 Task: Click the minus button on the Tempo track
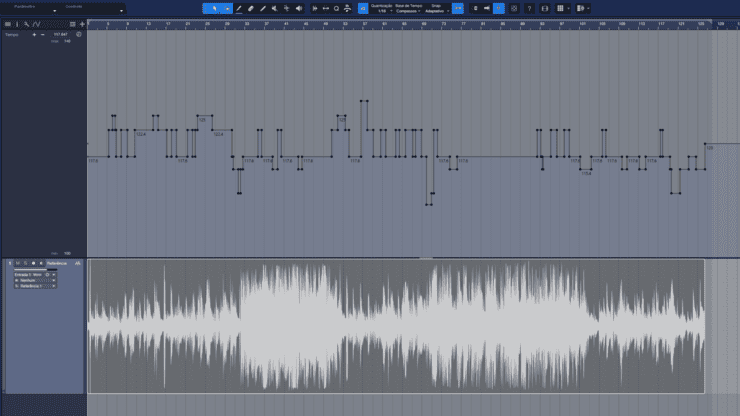44,34
